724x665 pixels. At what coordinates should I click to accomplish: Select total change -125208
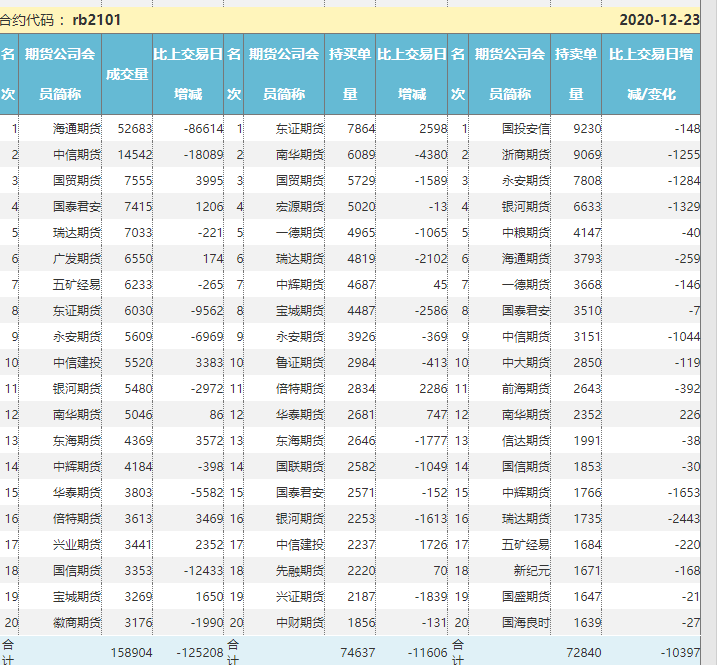199,653
